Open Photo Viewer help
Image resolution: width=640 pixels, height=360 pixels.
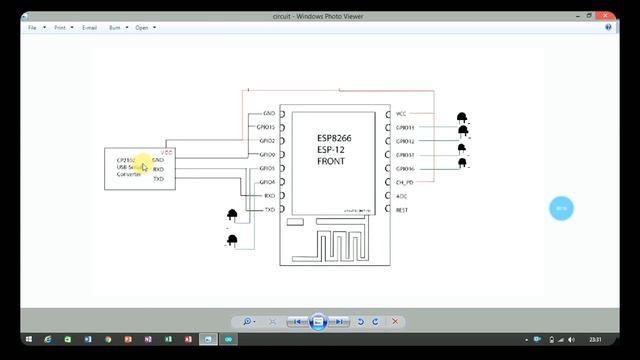click(x=608, y=27)
